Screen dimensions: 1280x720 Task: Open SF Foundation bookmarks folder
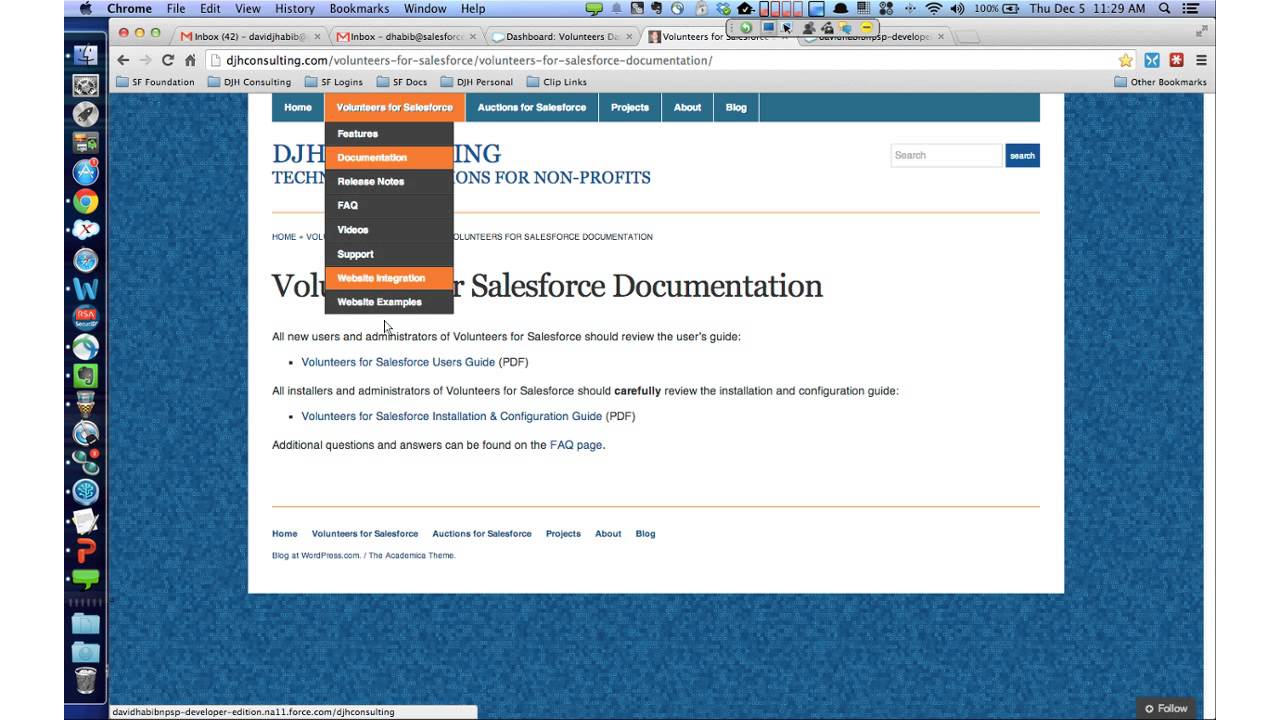tap(155, 82)
